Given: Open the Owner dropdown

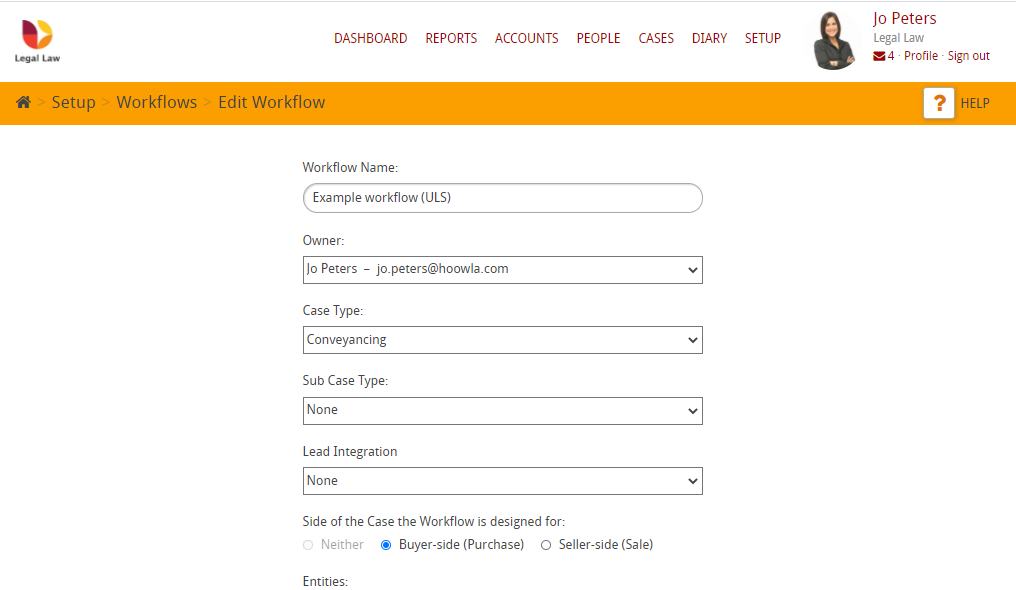Looking at the screenshot, I should click(x=502, y=269).
